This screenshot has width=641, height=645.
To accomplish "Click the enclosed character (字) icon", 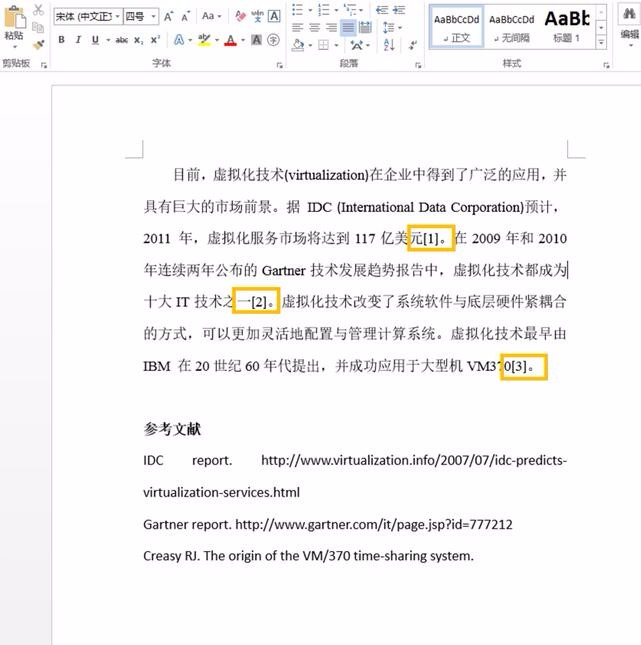I will tap(273, 40).
